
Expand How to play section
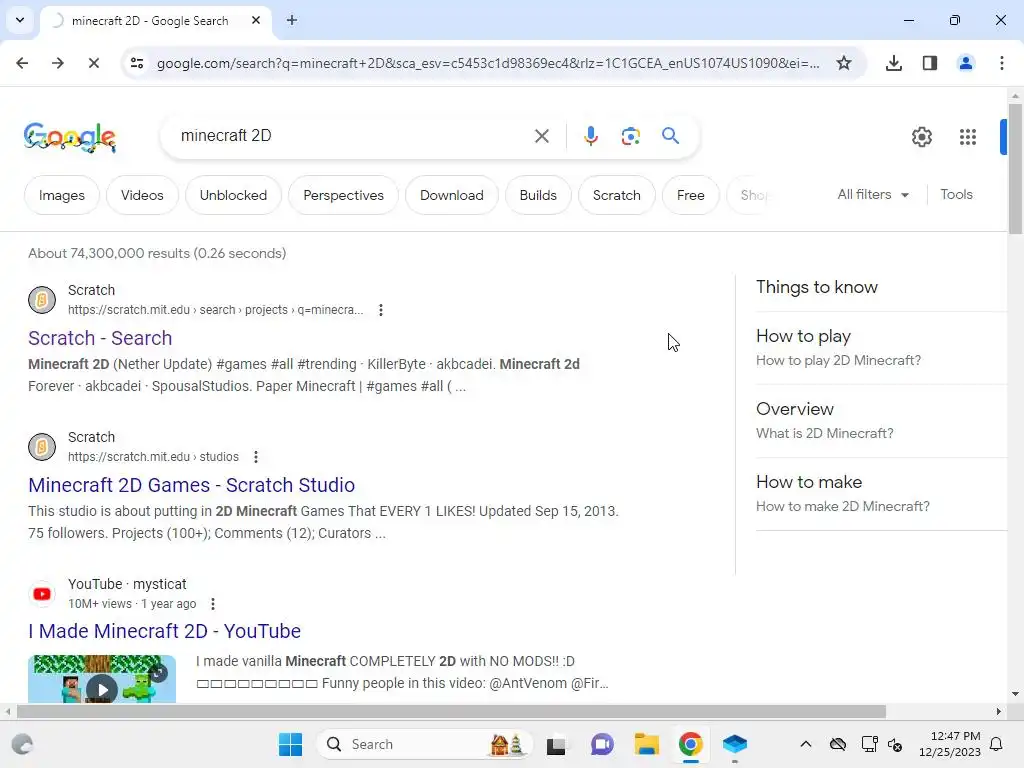pyautogui.click(x=882, y=347)
